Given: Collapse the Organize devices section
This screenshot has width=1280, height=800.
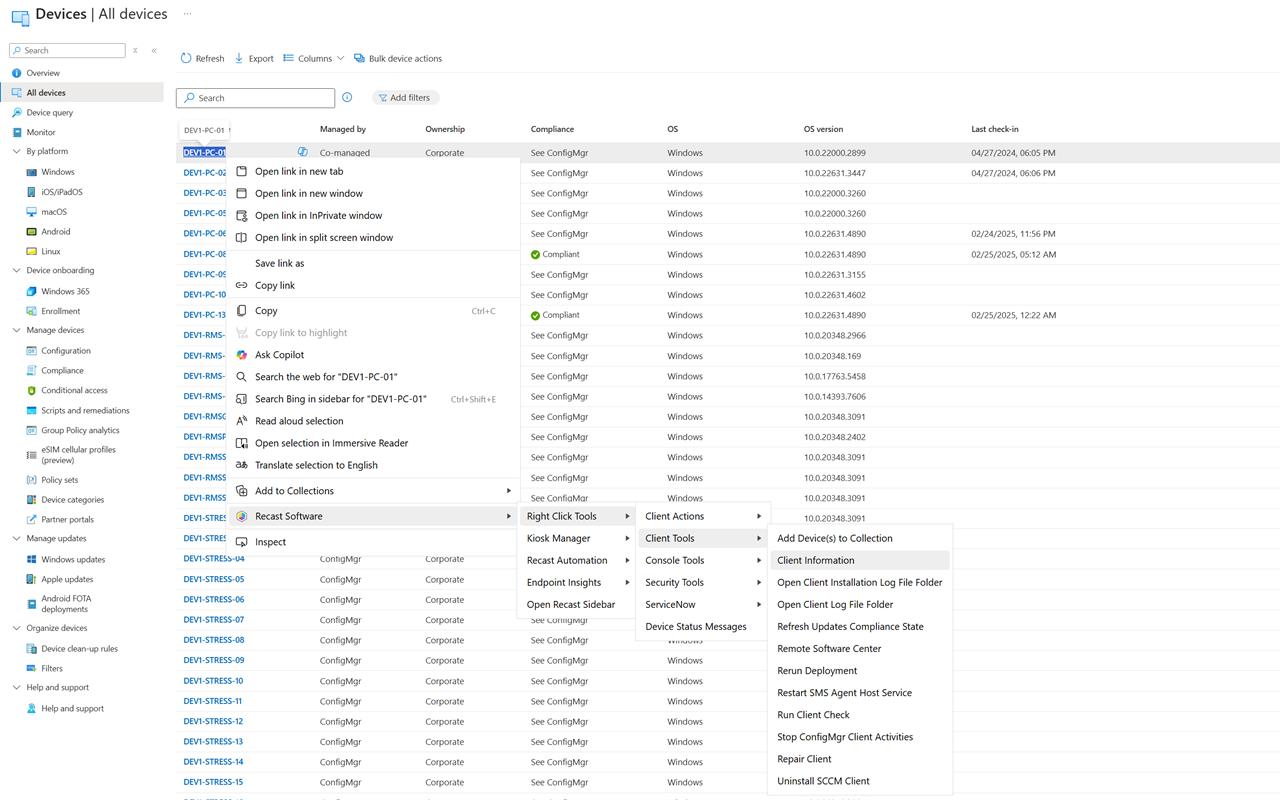Looking at the screenshot, I should click(x=16, y=628).
